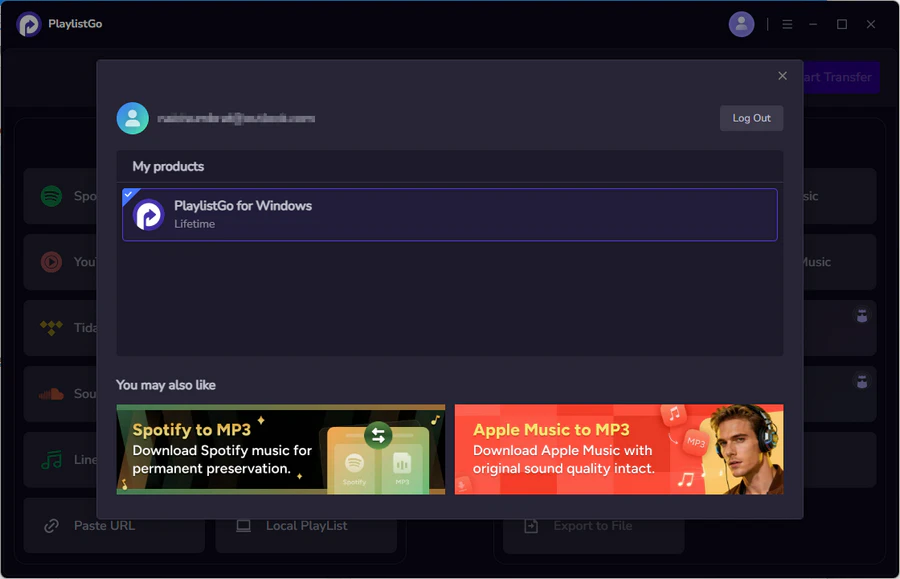Click the My products heading
Screen dimensions: 900x579
168,166
